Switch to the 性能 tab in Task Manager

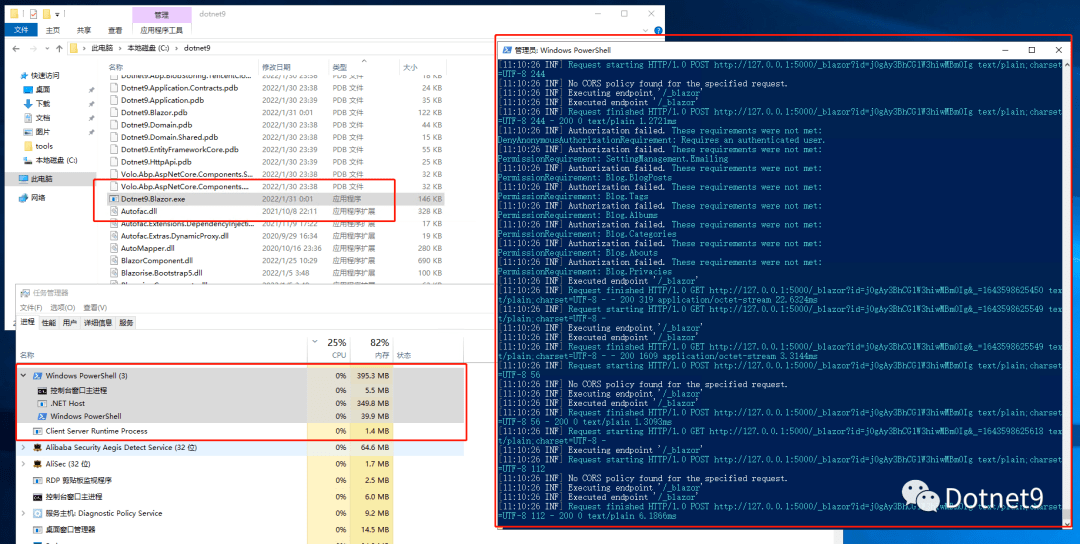[x=49, y=322]
